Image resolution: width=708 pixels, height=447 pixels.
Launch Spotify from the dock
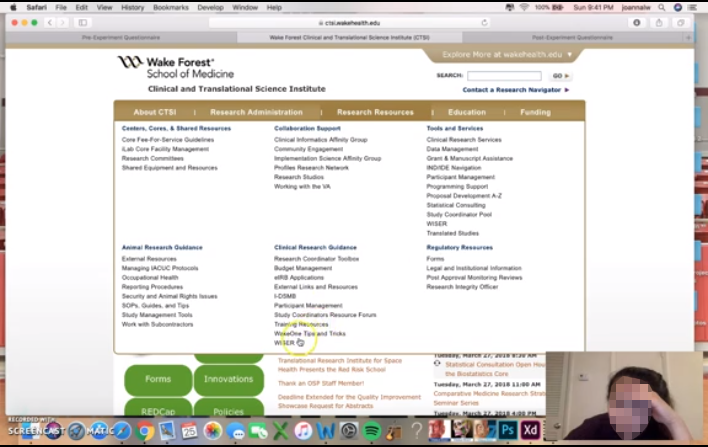tap(372, 431)
